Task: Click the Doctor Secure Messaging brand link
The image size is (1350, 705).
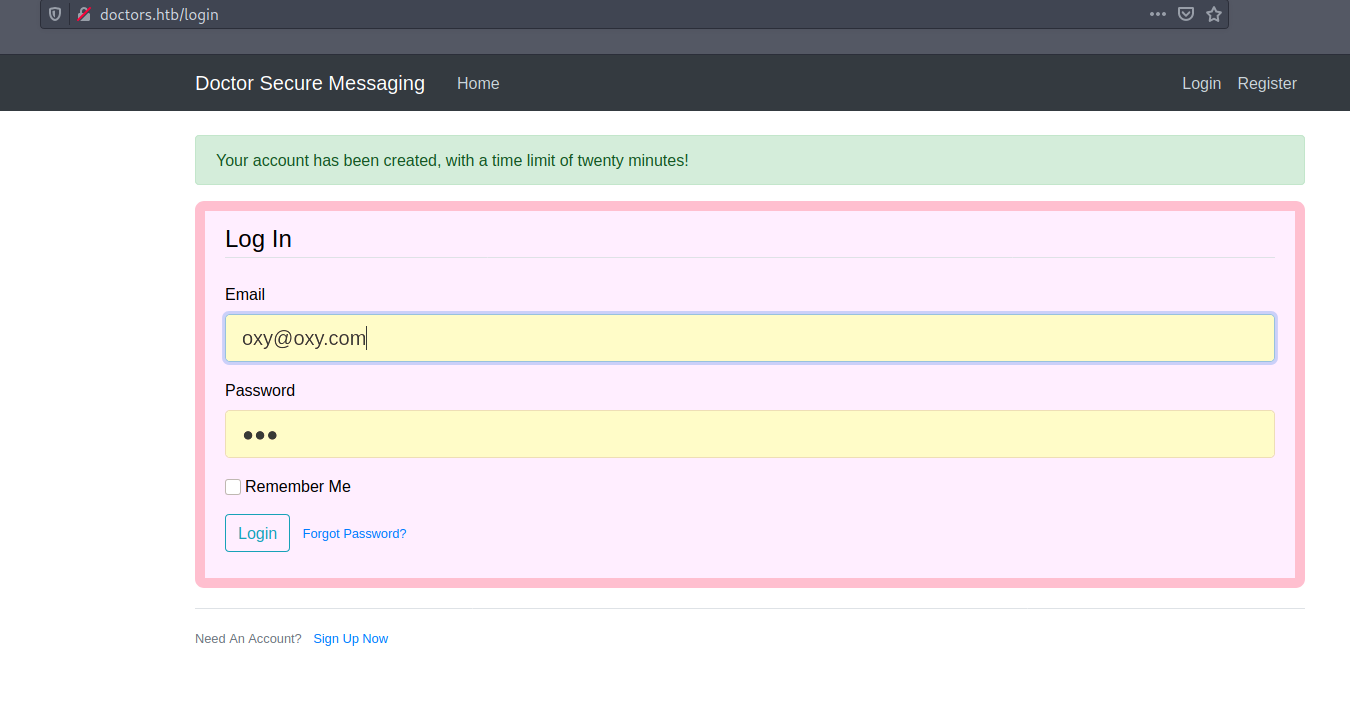Action: click(x=310, y=83)
